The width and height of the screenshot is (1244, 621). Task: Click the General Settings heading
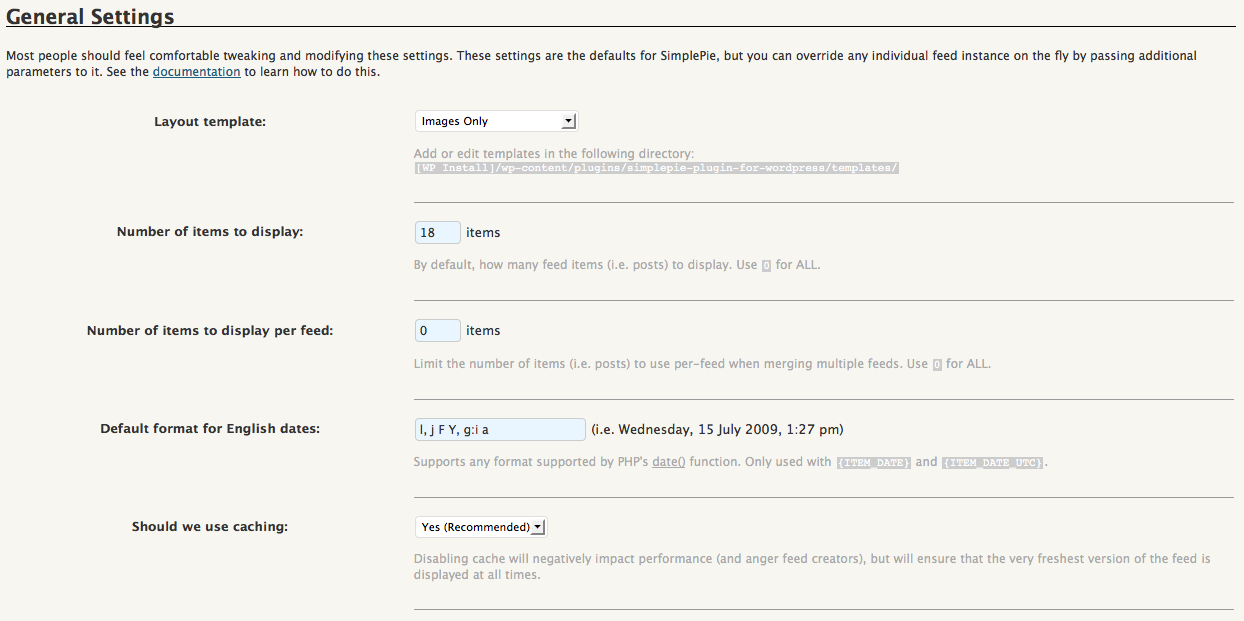click(90, 17)
